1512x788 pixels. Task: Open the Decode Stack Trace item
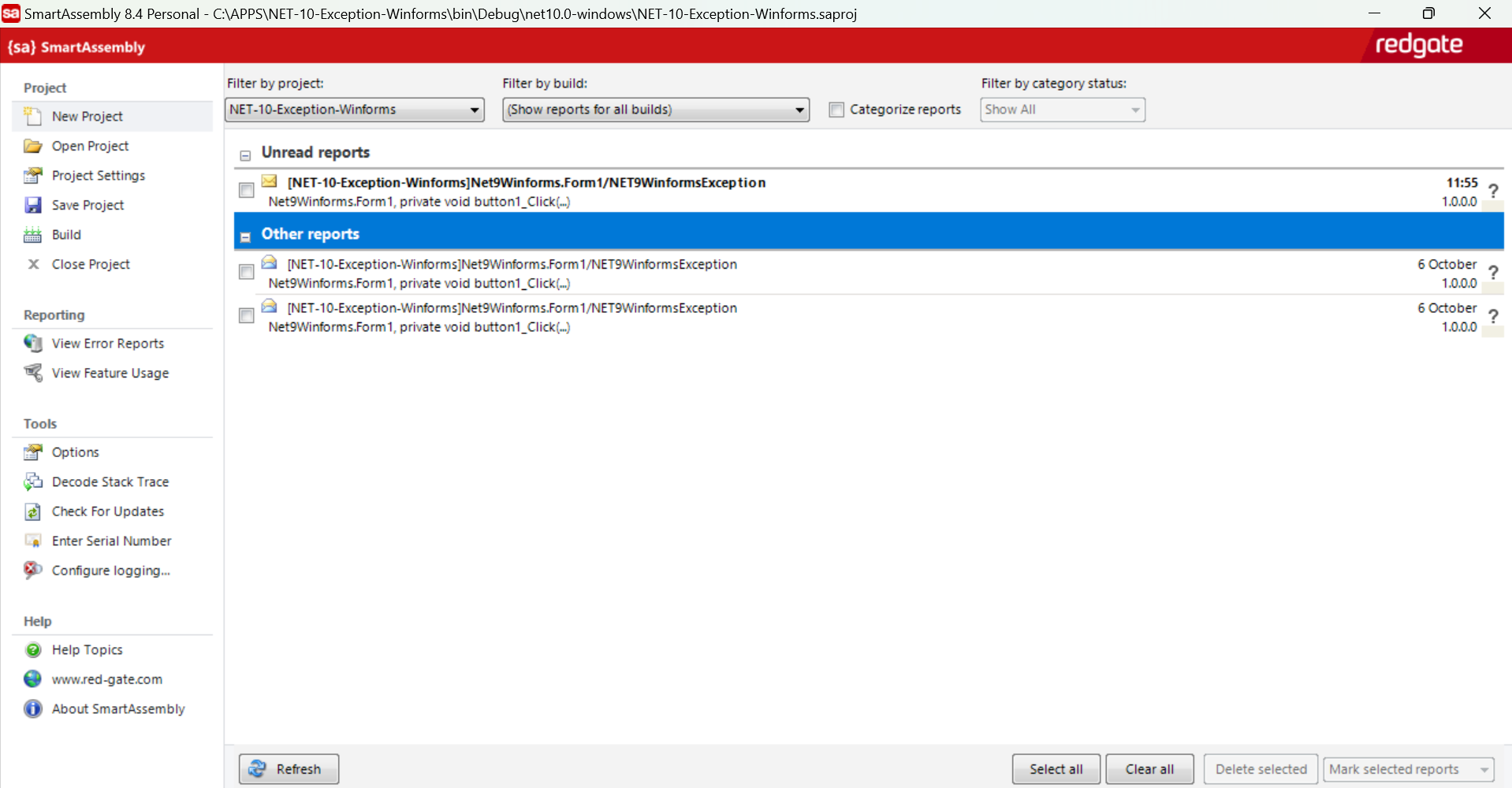(110, 481)
